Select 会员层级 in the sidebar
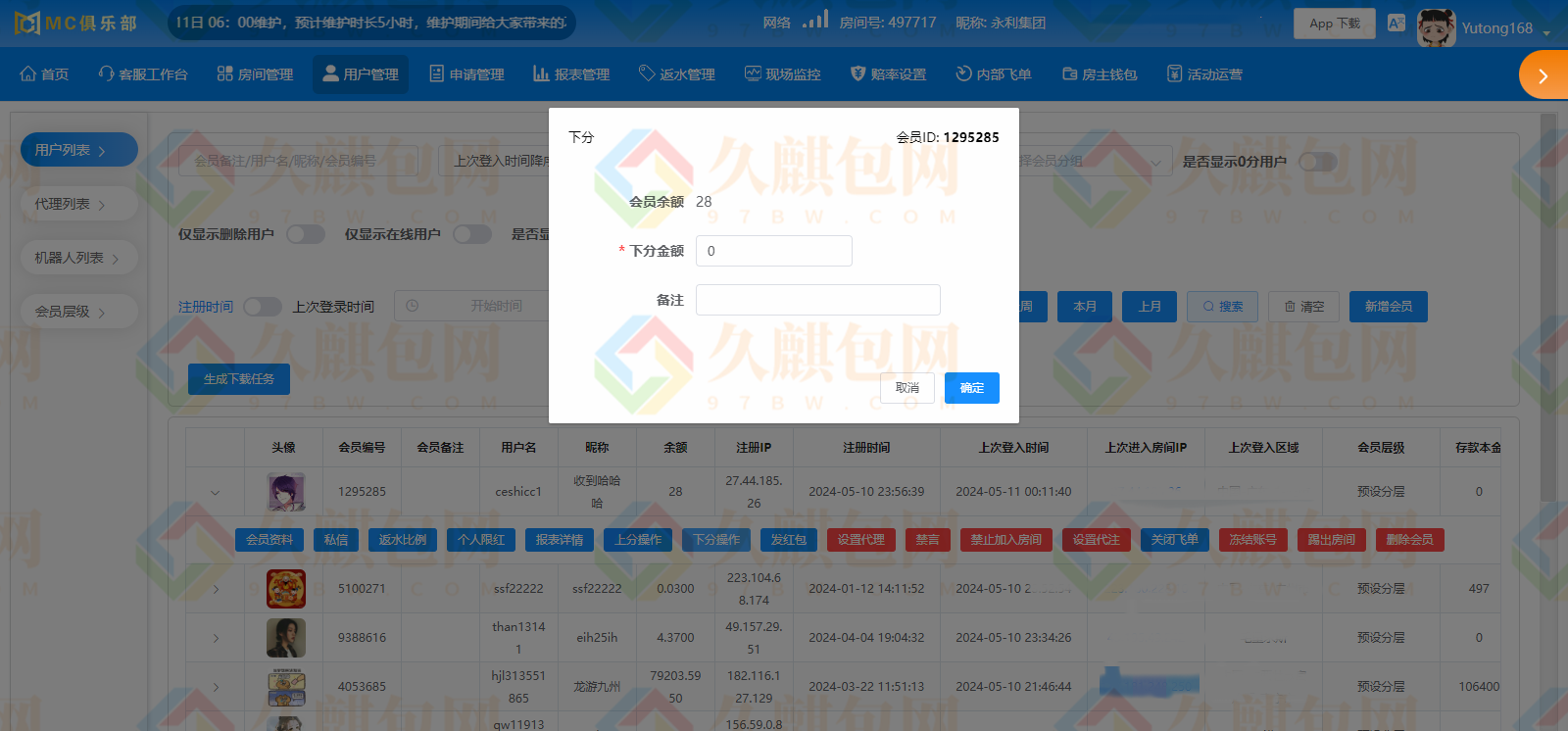This screenshot has height=731, width=1568. tap(78, 312)
